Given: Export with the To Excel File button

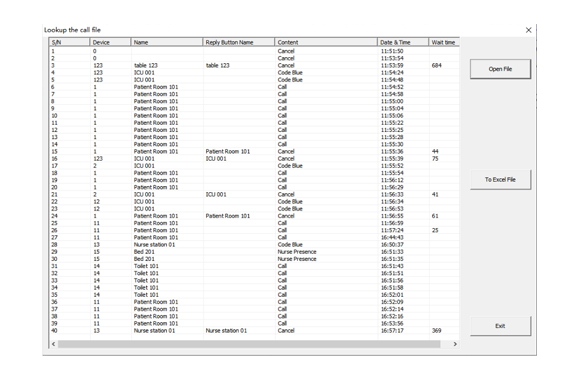Looking at the screenshot, I should pyautogui.click(x=500, y=179).
